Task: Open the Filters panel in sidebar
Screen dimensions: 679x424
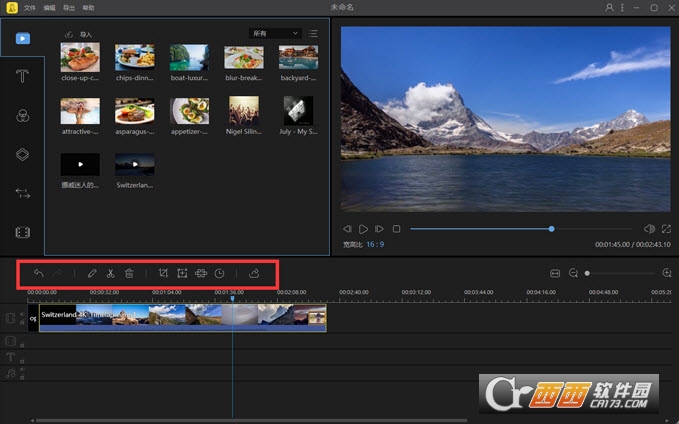Action: click(23, 116)
